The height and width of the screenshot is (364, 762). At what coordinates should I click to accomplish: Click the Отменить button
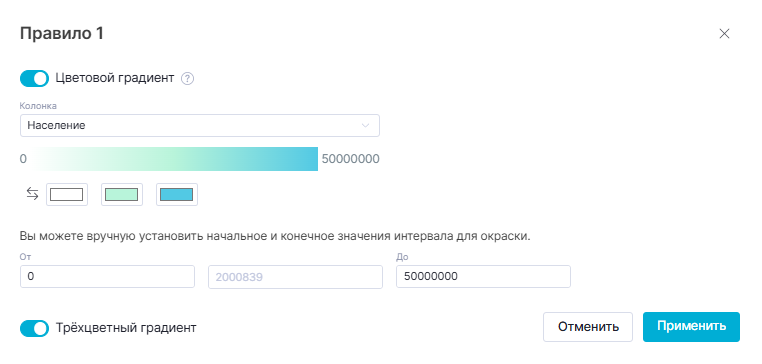click(588, 327)
